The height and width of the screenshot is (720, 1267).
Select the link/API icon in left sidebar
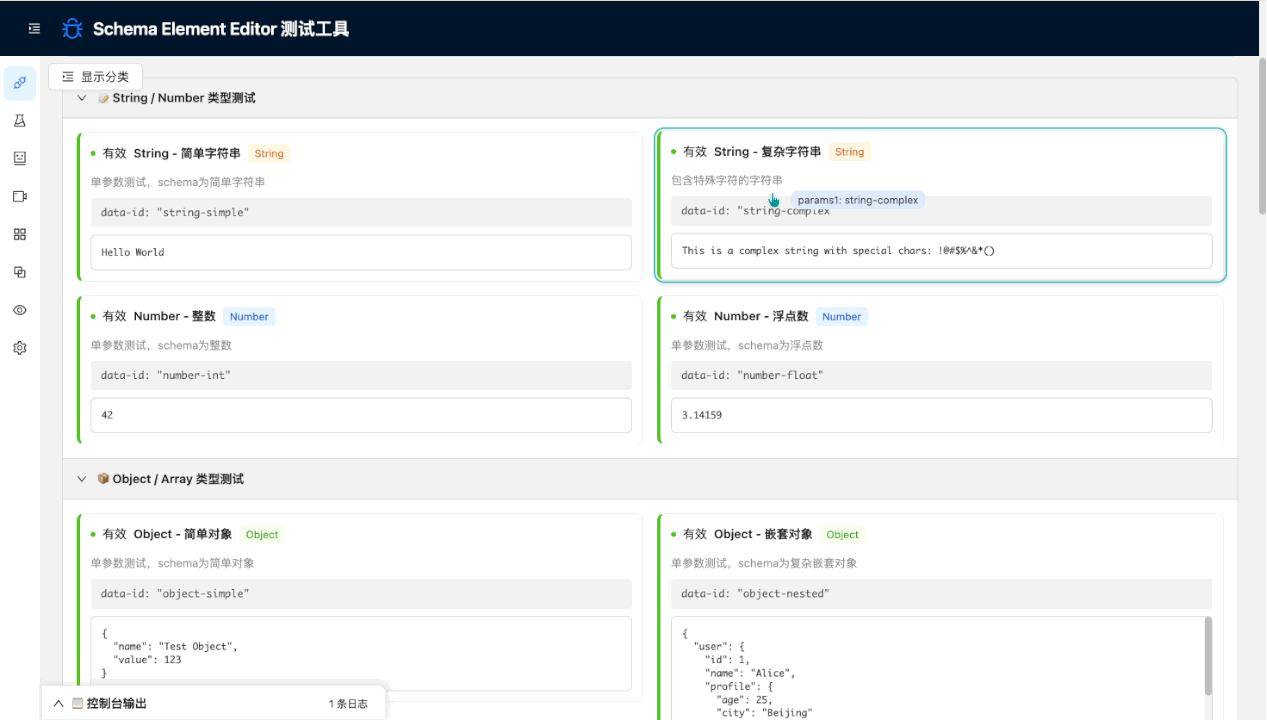pos(20,83)
